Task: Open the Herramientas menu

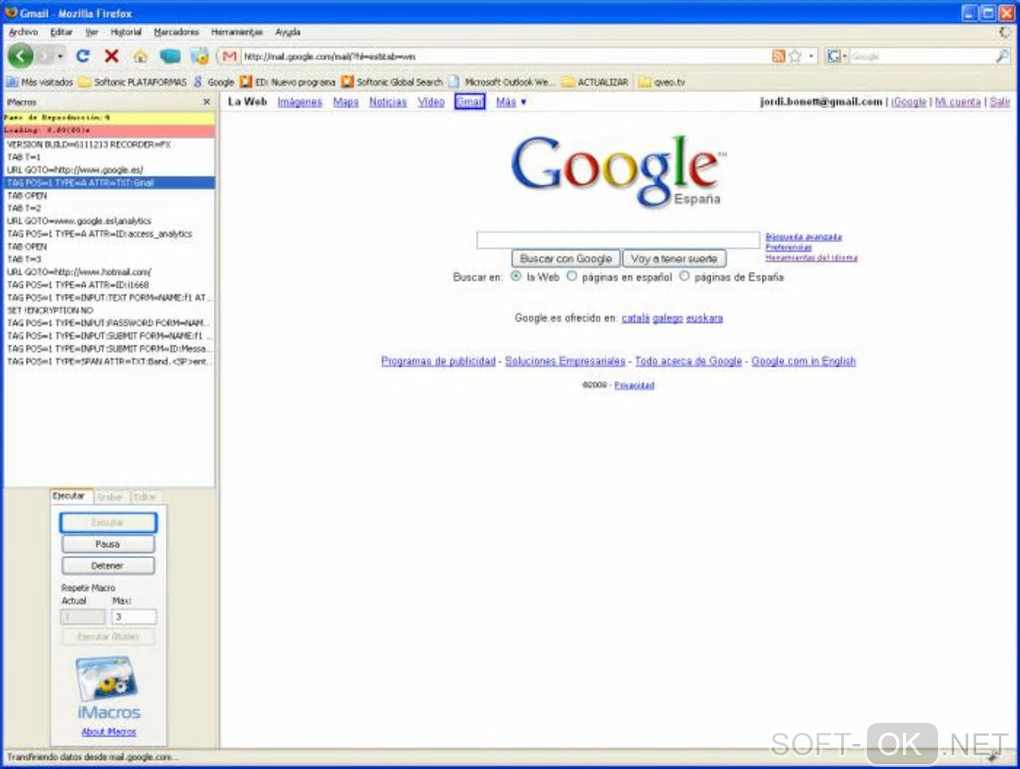Action: coord(237,32)
